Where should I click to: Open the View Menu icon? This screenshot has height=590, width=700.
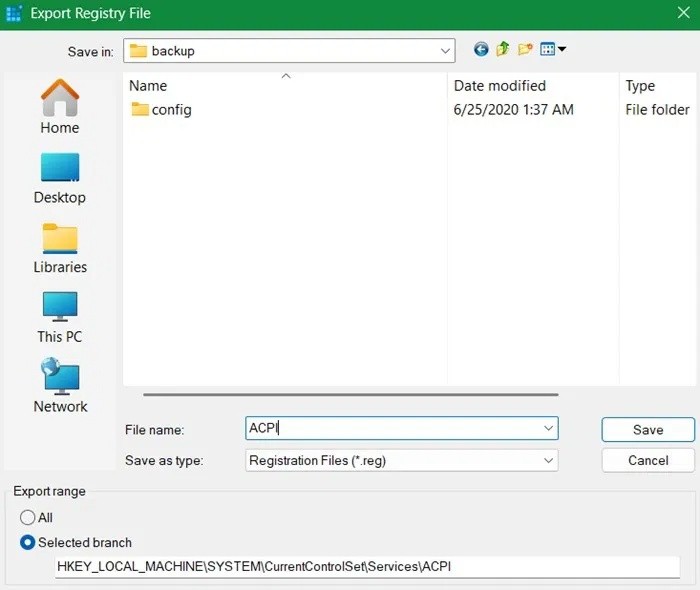point(552,50)
